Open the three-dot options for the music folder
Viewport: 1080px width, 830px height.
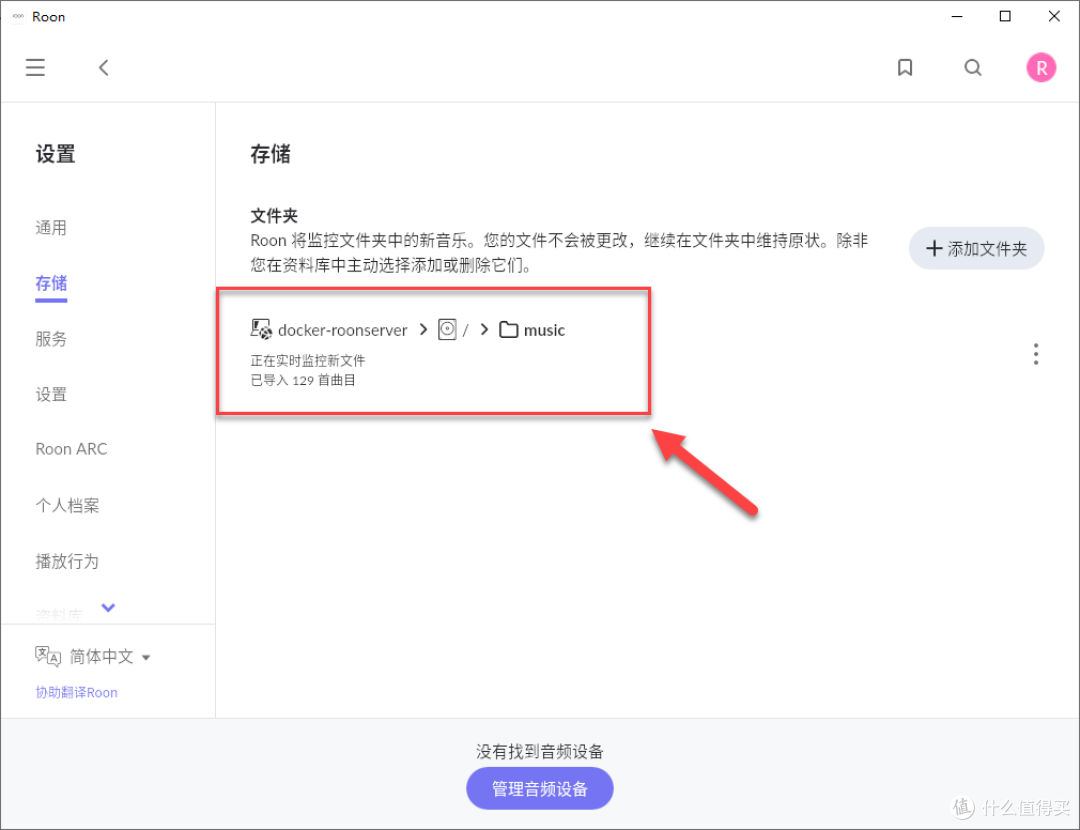point(1036,353)
